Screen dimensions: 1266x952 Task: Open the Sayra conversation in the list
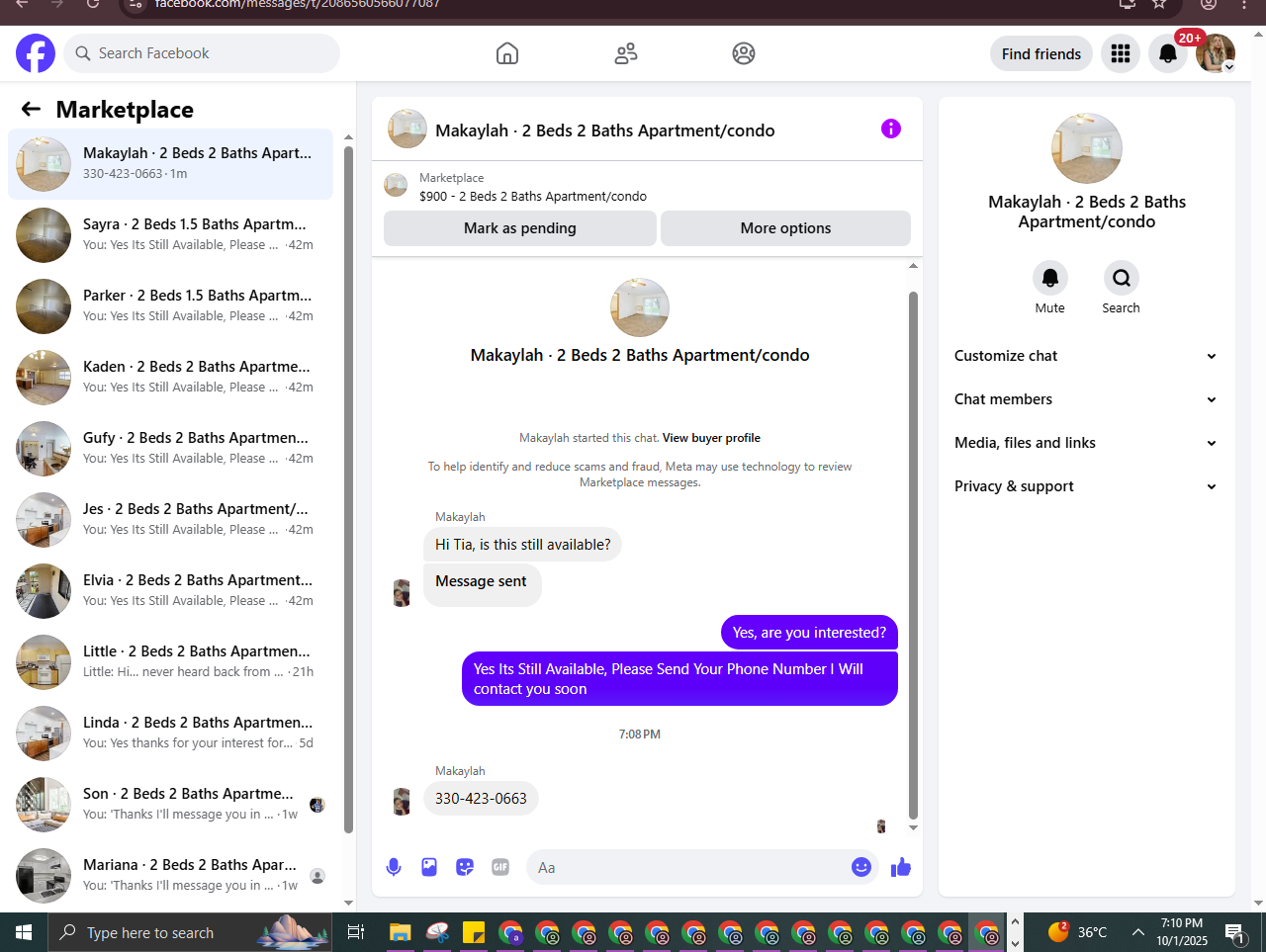click(x=170, y=235)
